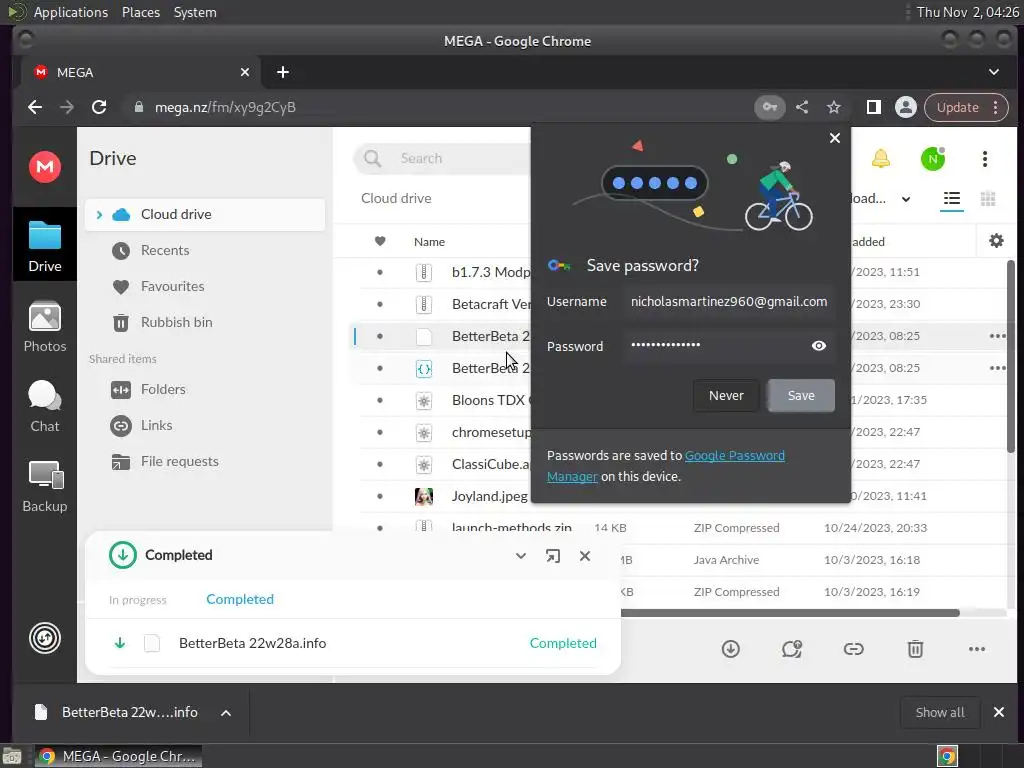Pop out the transfers panel
1024x768 pixels.
pyautogui.click(x=552, y=556)
